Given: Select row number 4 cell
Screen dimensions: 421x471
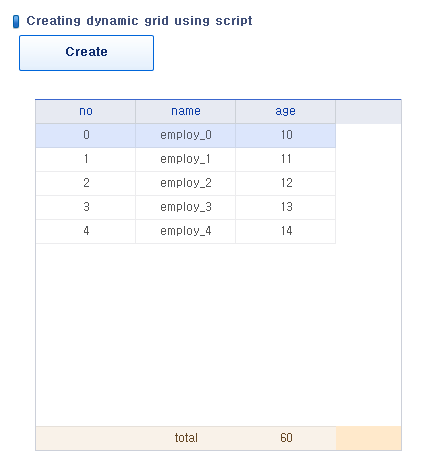Looking at the screenshot, I should 85,231.
